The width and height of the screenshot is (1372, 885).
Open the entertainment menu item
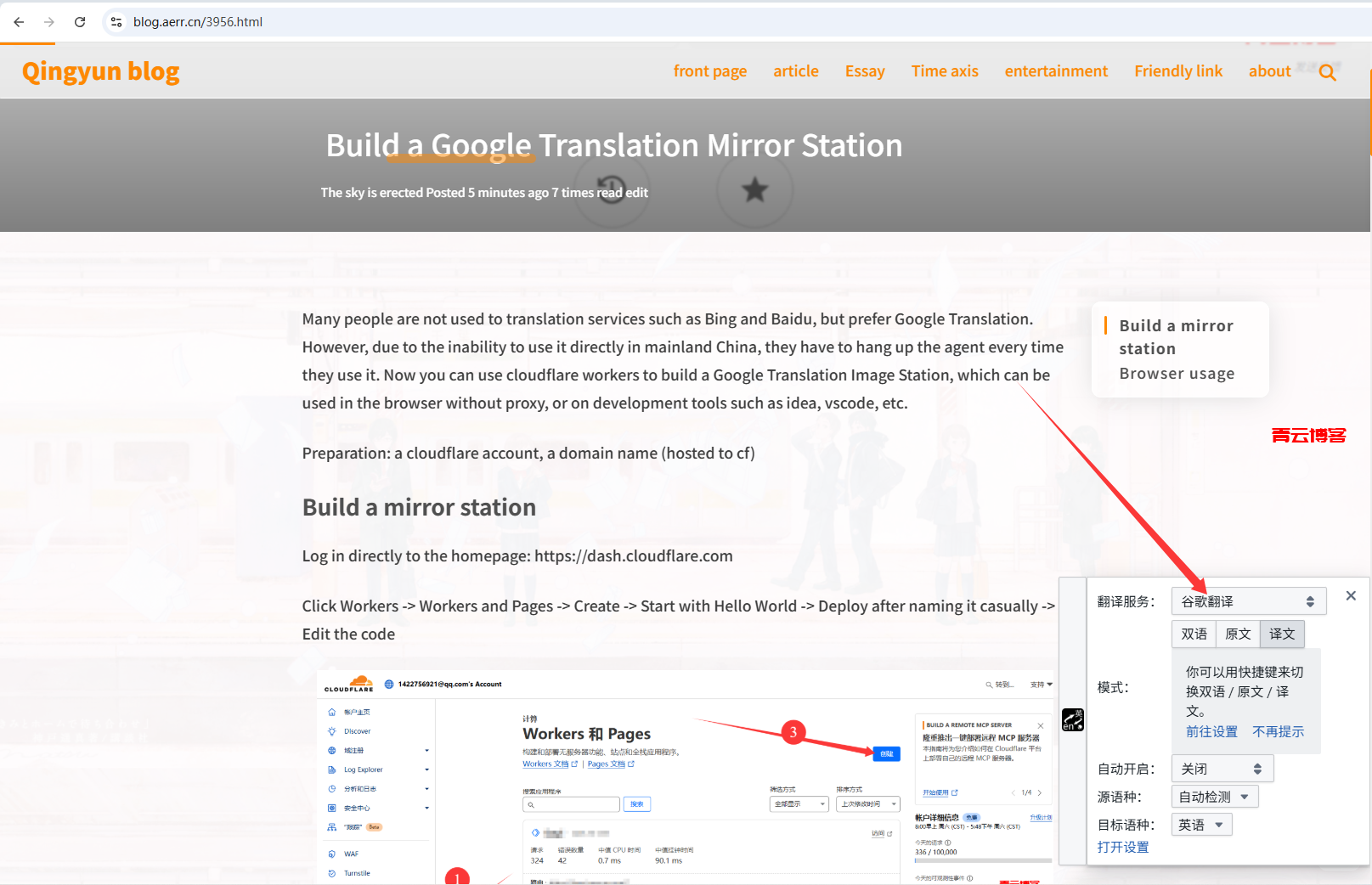click(1056, 71)
